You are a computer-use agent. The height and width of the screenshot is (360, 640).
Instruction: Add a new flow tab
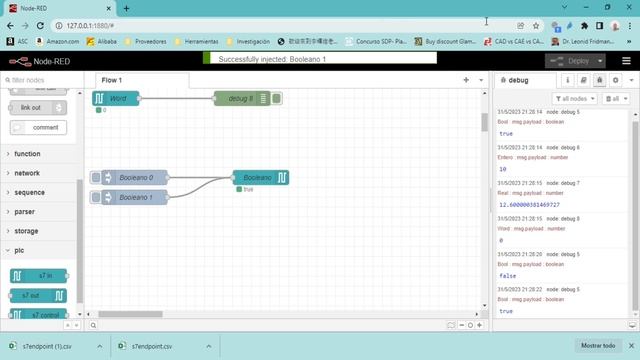(x=466, y=80)
